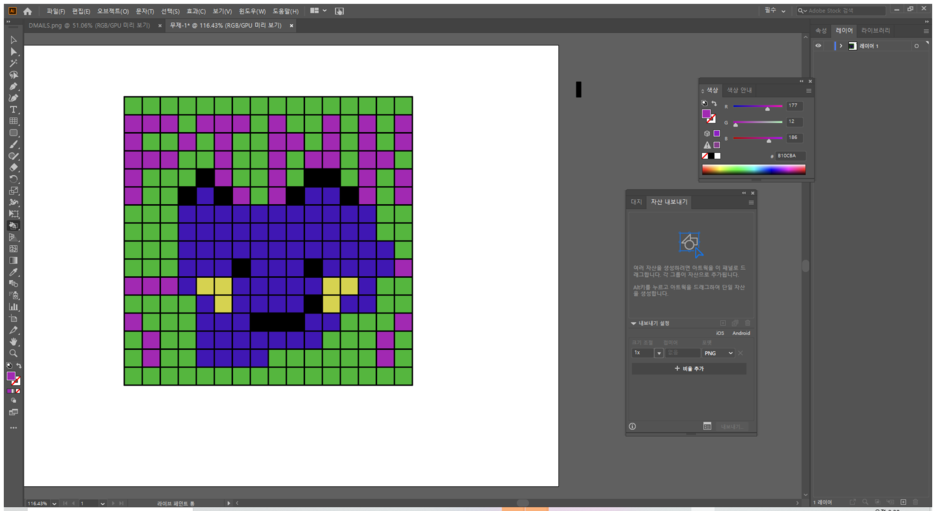This screenshot has height=511, width=936.
Task: Select the Mesh tool
Action: (x=13, y=249)
